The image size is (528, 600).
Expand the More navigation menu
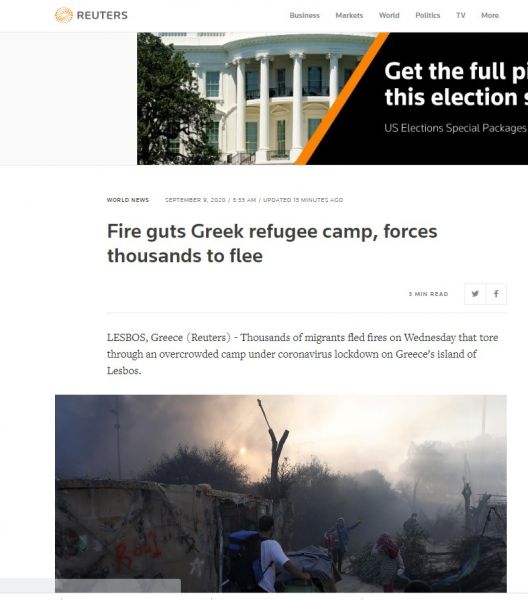point(490,15)
